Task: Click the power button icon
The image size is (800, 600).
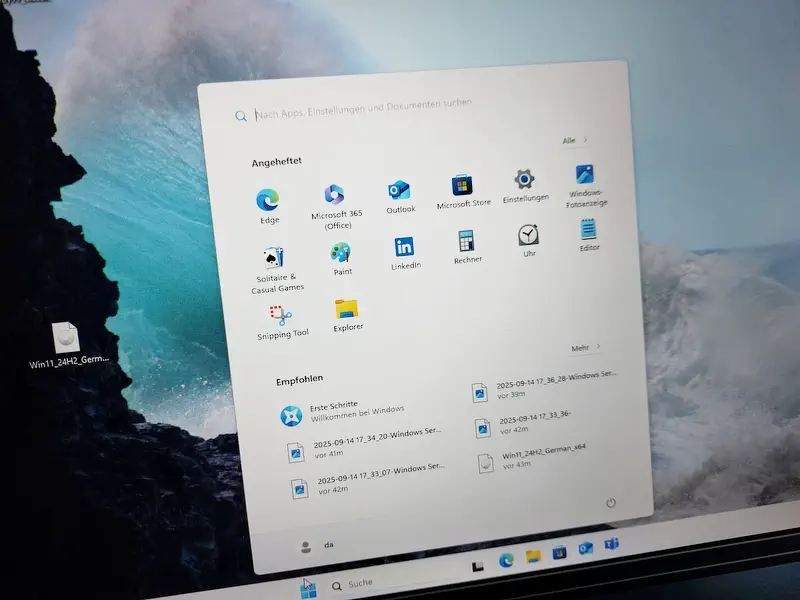Action: click(610, 503)
